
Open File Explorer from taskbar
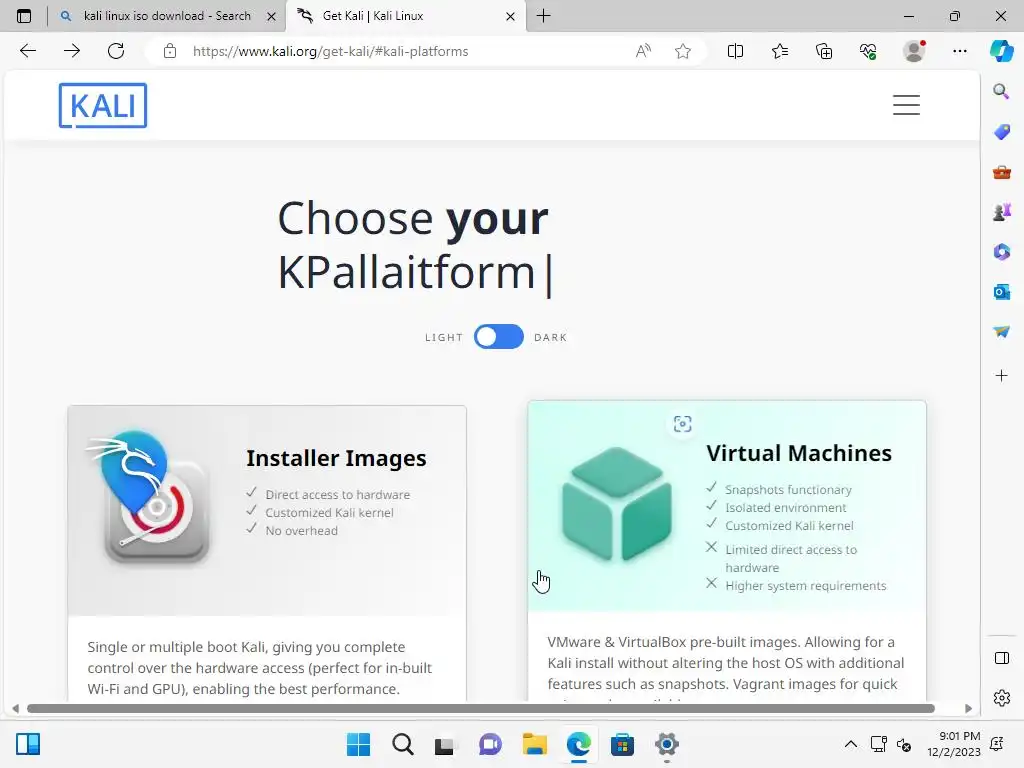click(x=534, y=744)
